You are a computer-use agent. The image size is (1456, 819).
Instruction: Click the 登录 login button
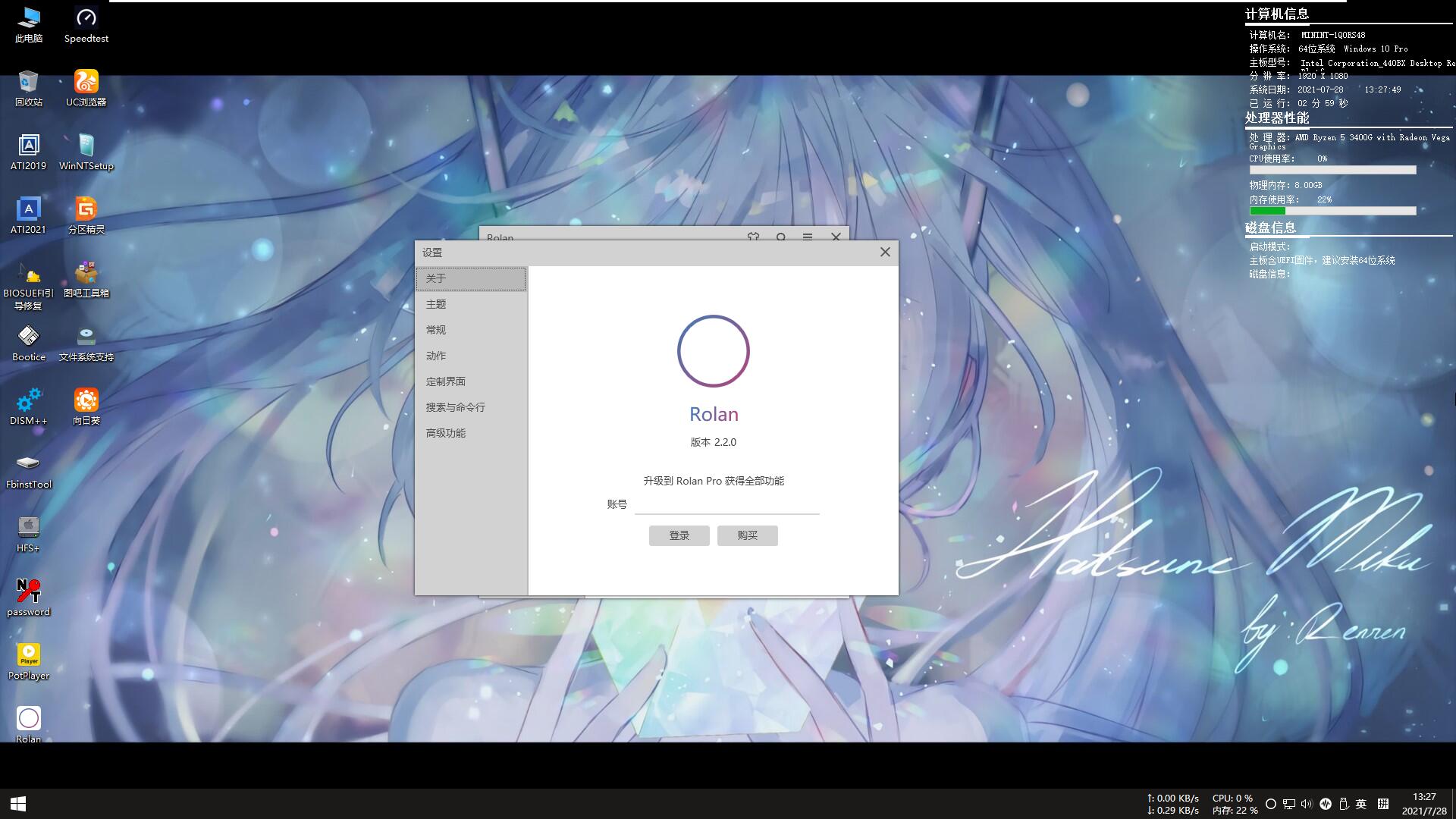pyautogui.click(x=679, y=535)
